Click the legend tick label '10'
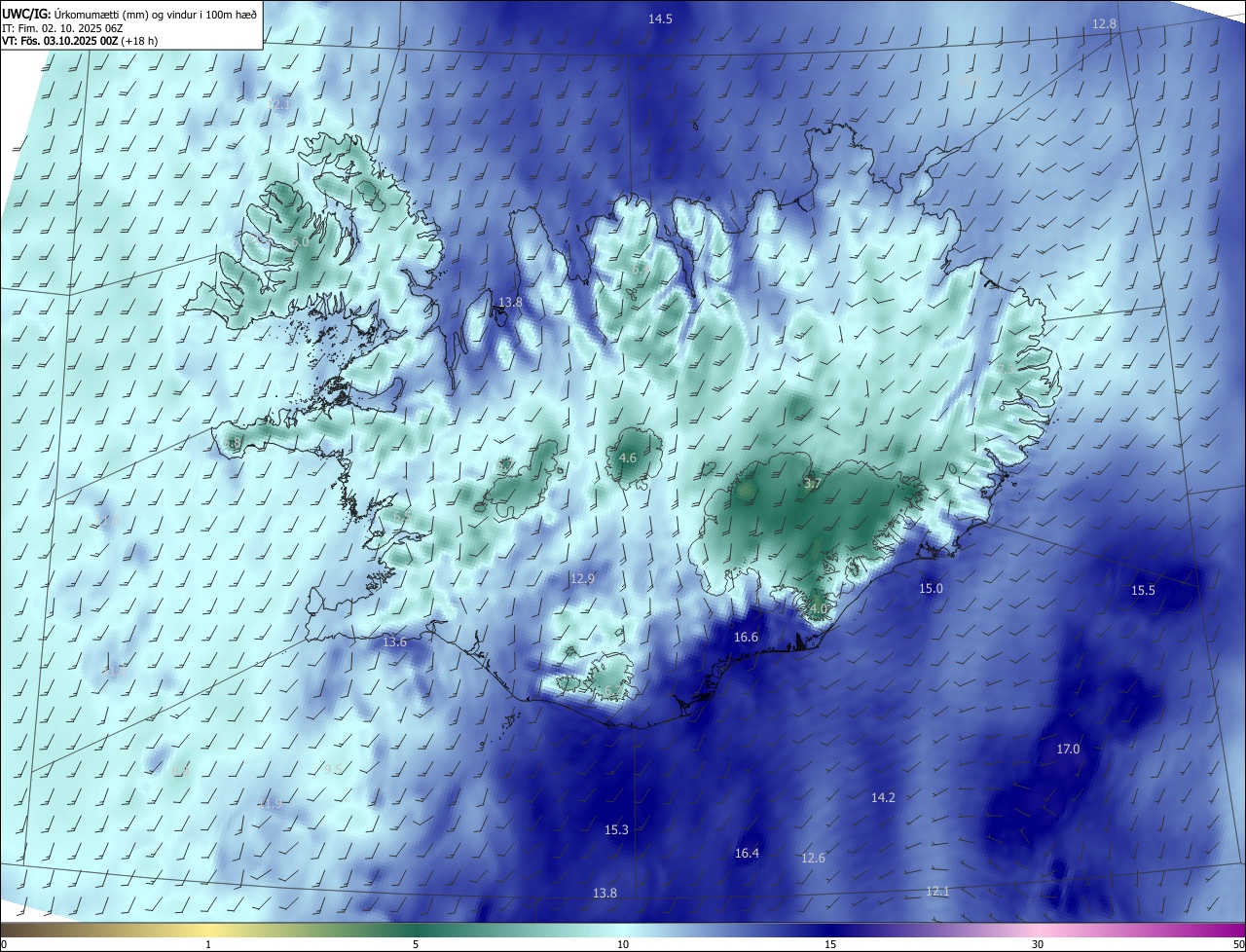This screenshot has width=1246, height=952. click(623, 944)
